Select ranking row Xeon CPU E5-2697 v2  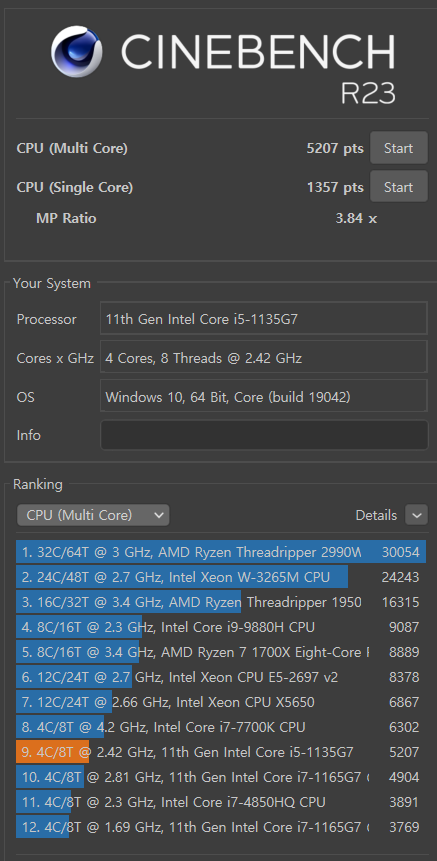[x=221, y=678]
